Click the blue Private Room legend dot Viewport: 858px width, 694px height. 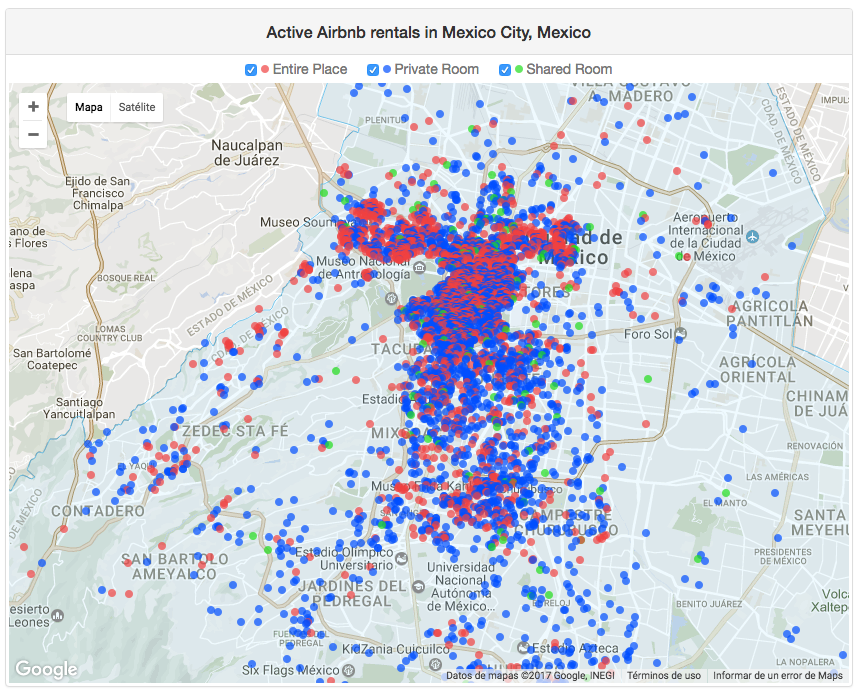point(387,70)
